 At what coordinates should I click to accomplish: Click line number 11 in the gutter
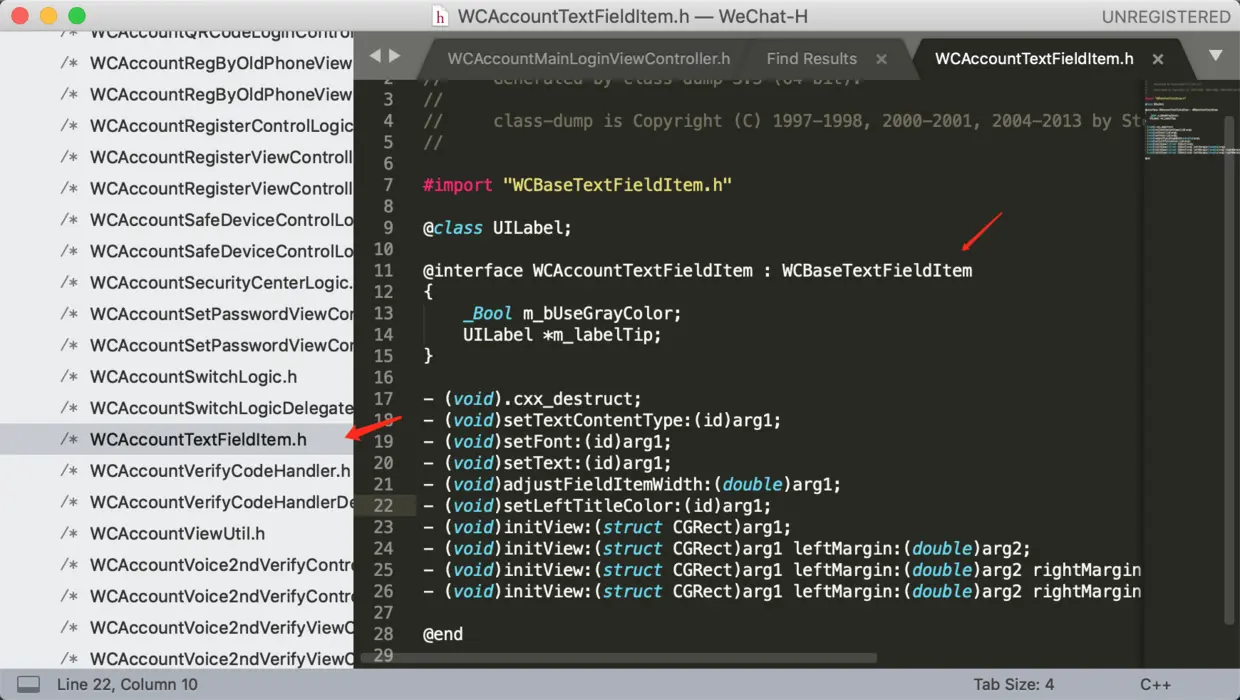coord(384,271)
